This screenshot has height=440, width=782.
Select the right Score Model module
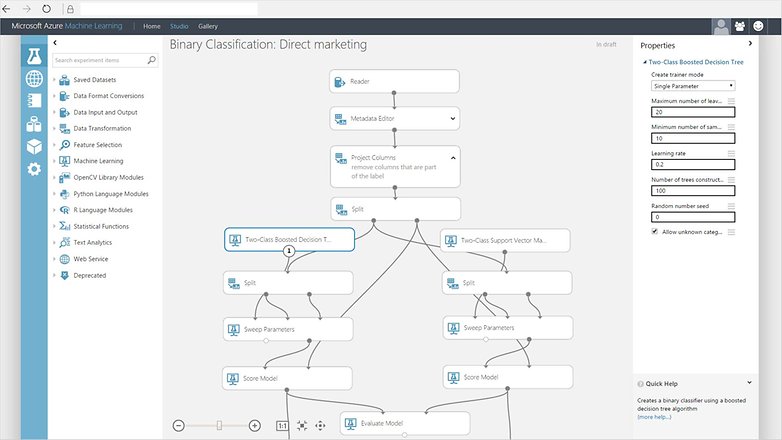click(x=508, y=377)
